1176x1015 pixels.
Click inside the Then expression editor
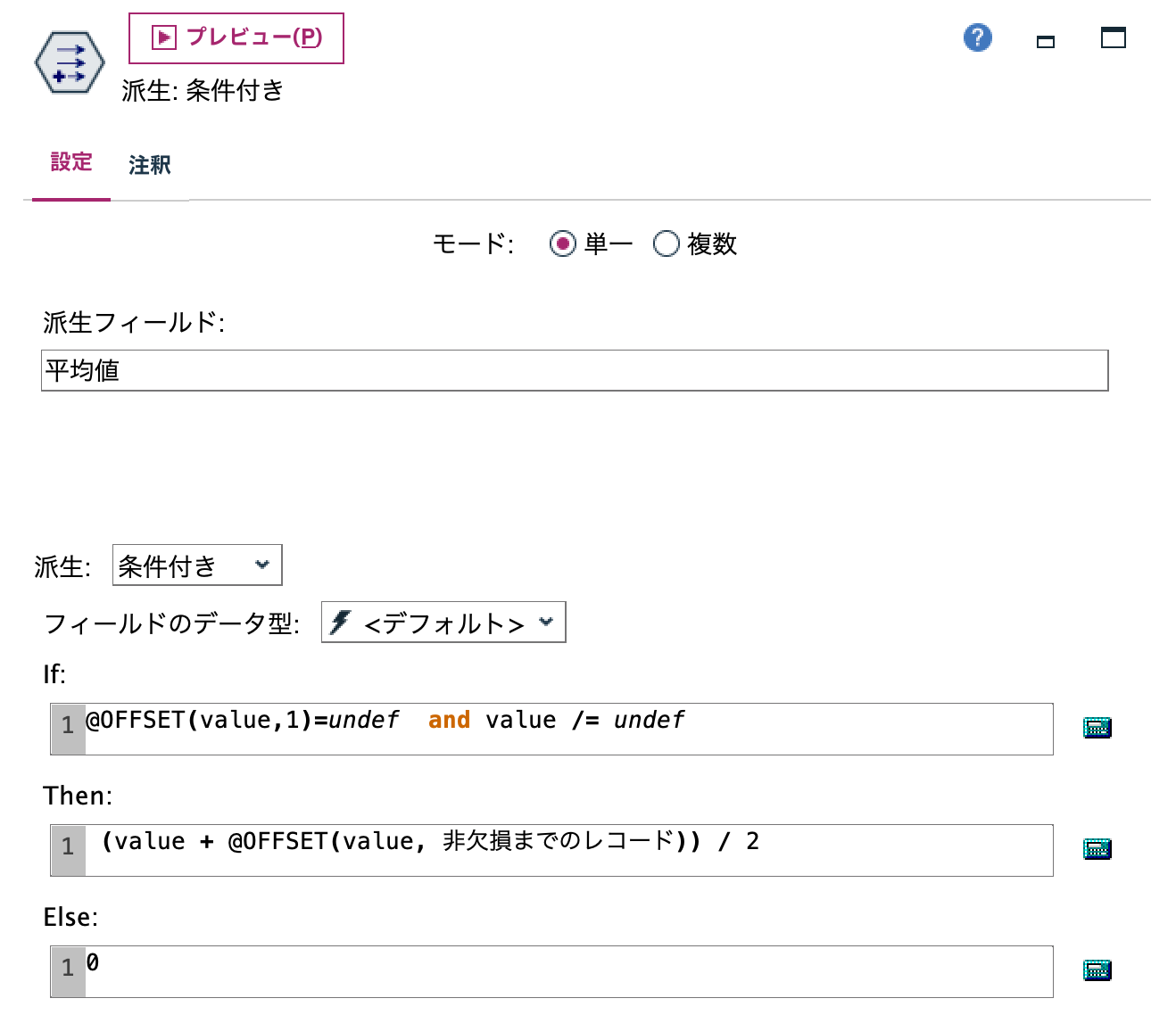pos(535,850)
